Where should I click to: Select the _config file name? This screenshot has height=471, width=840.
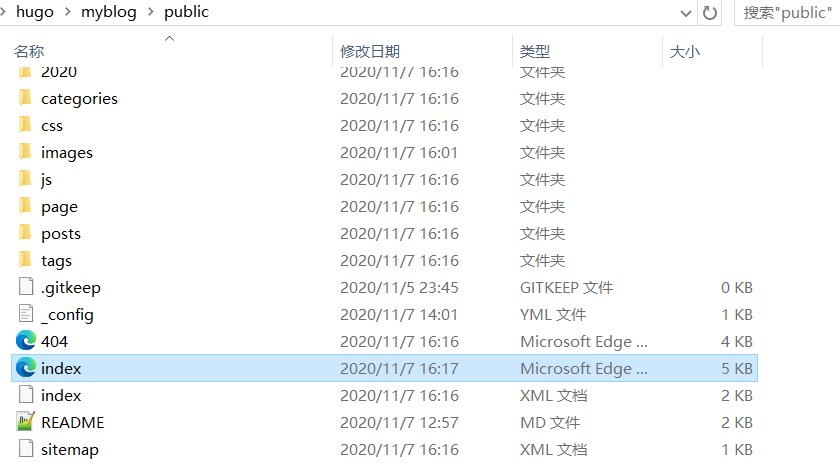[67, 315]
